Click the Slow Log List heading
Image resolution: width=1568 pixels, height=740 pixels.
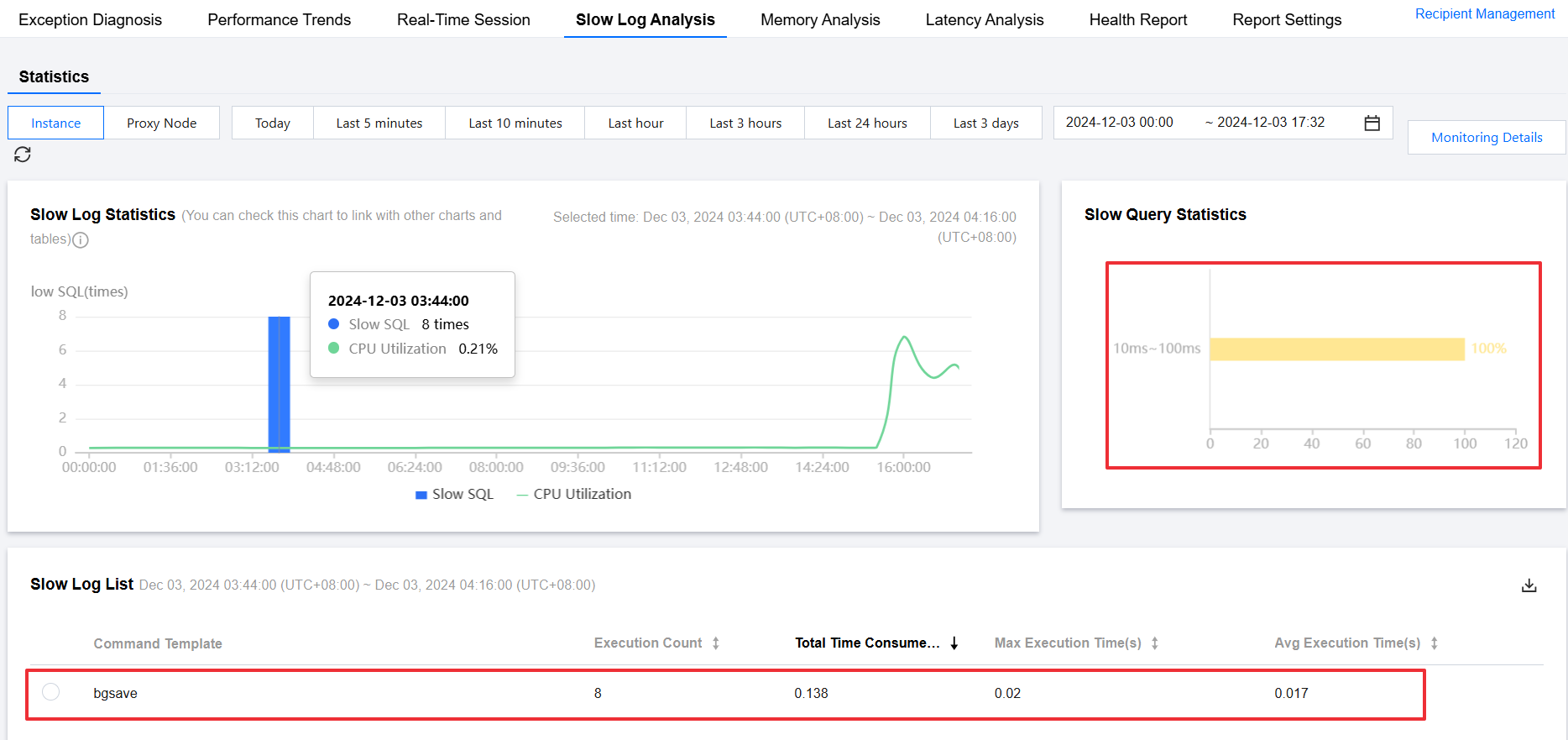tap(81, 585)
